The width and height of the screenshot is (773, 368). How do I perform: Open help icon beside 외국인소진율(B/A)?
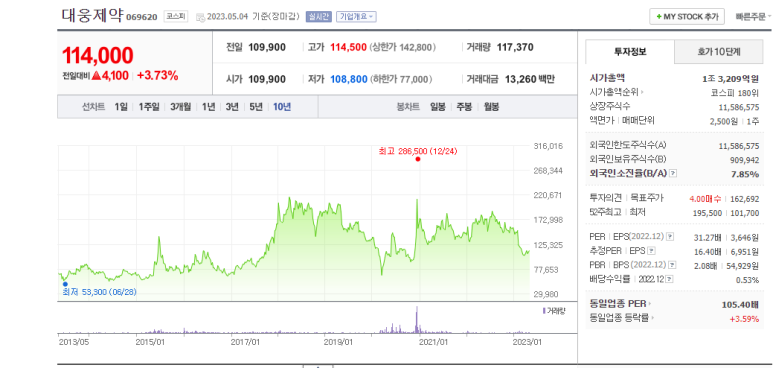(673, 174)
